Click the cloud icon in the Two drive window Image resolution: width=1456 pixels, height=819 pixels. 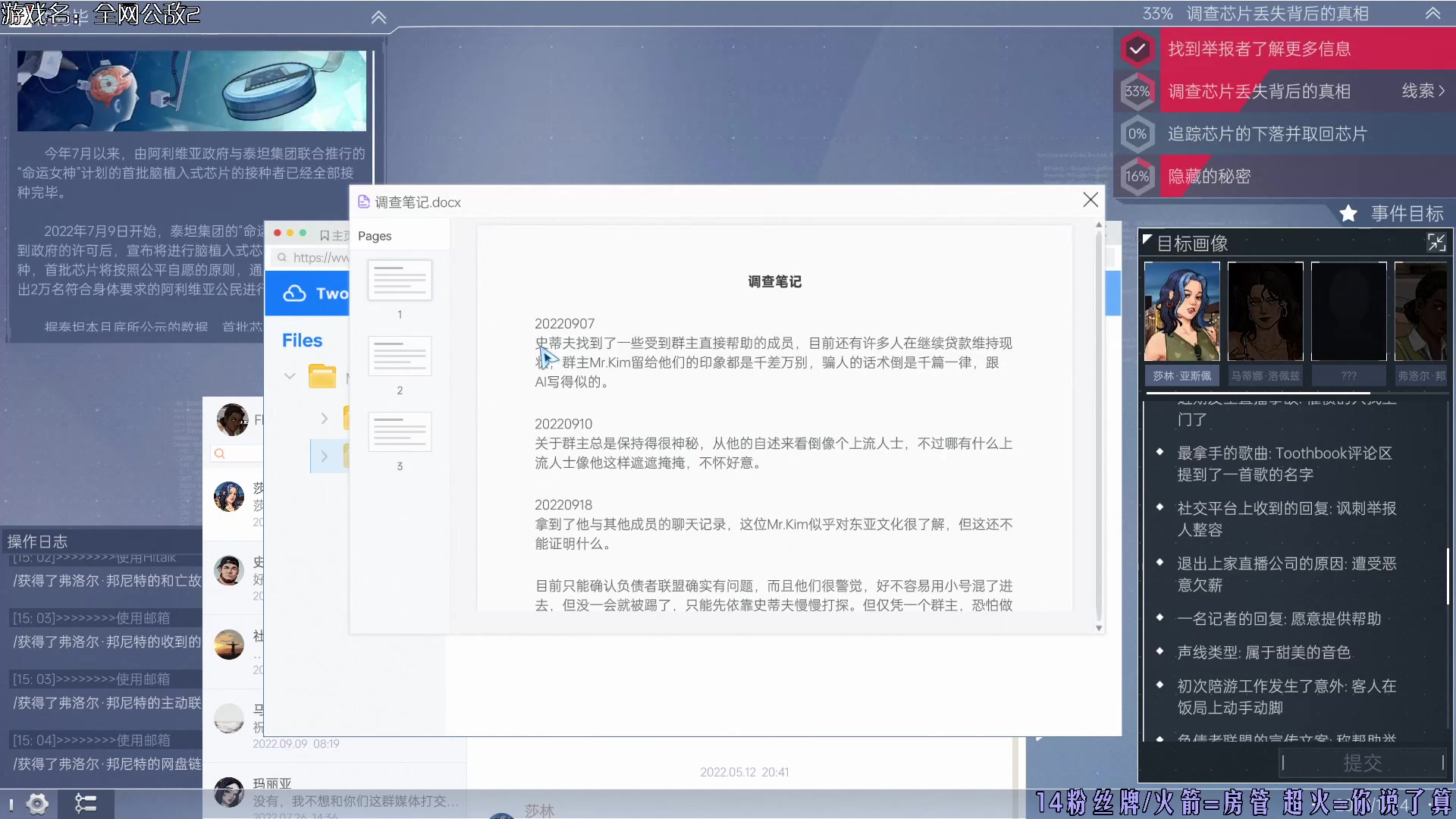pos(294,293)
